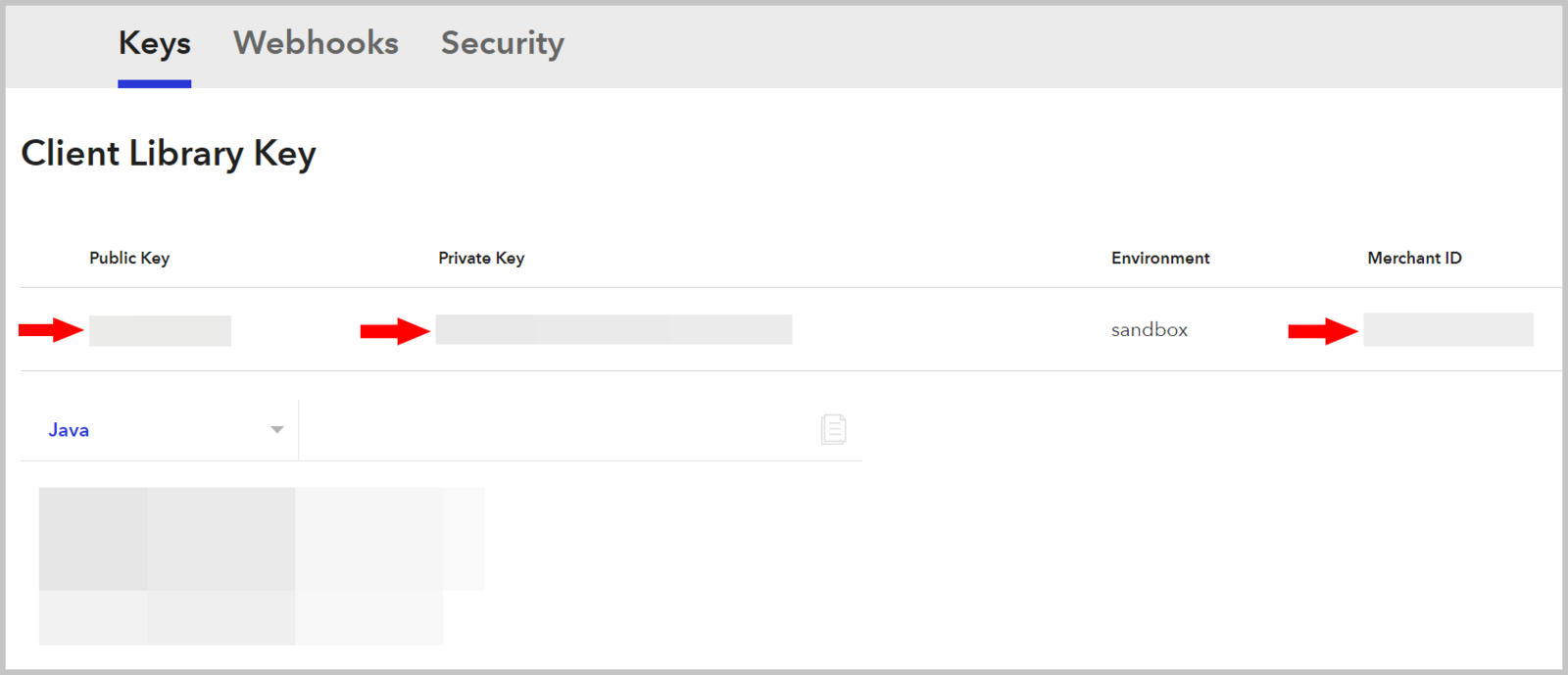Click the Private Key column header

tap(481, 258)
